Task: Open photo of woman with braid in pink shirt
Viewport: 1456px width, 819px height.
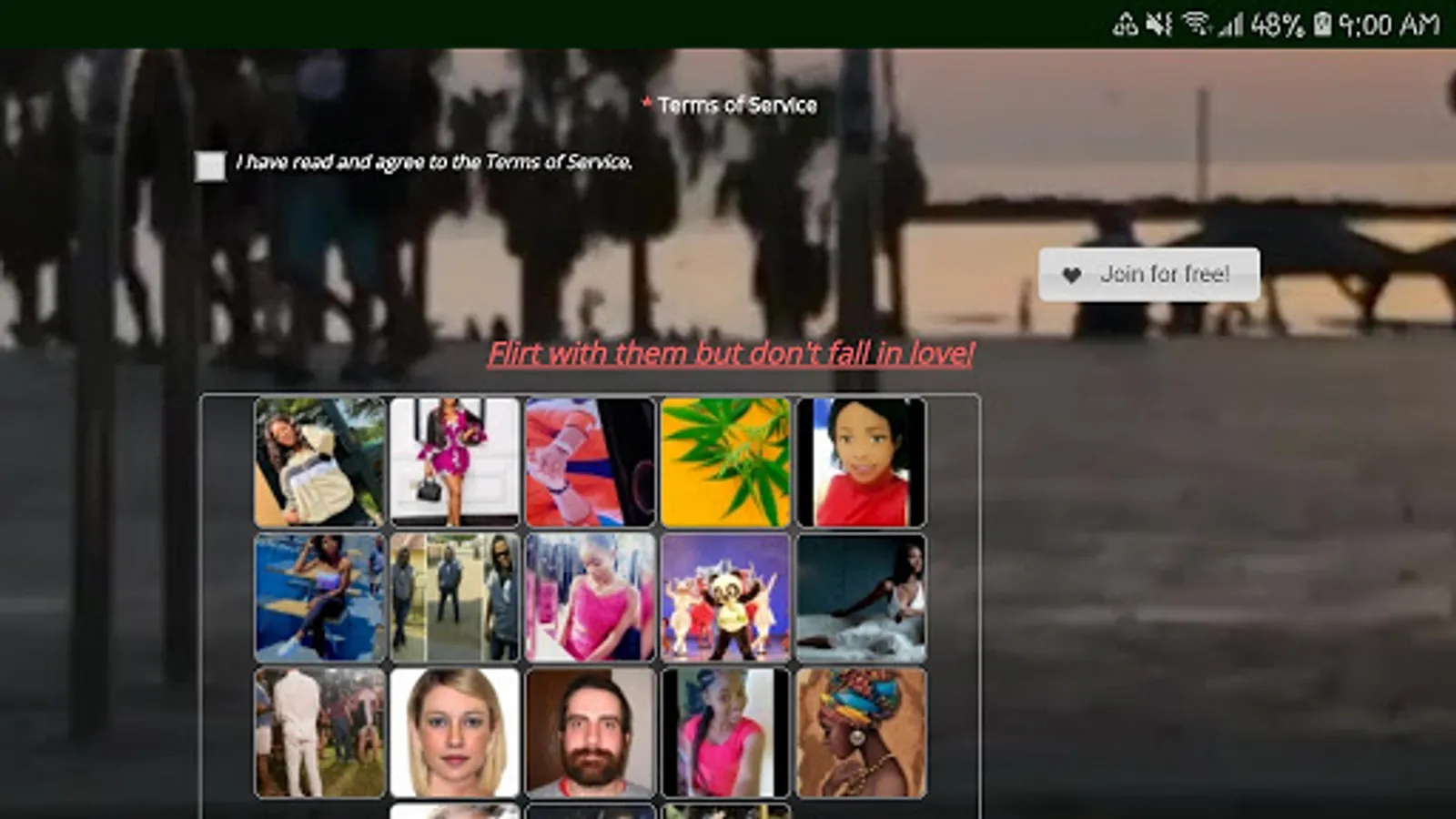Action: pos(725,733)
